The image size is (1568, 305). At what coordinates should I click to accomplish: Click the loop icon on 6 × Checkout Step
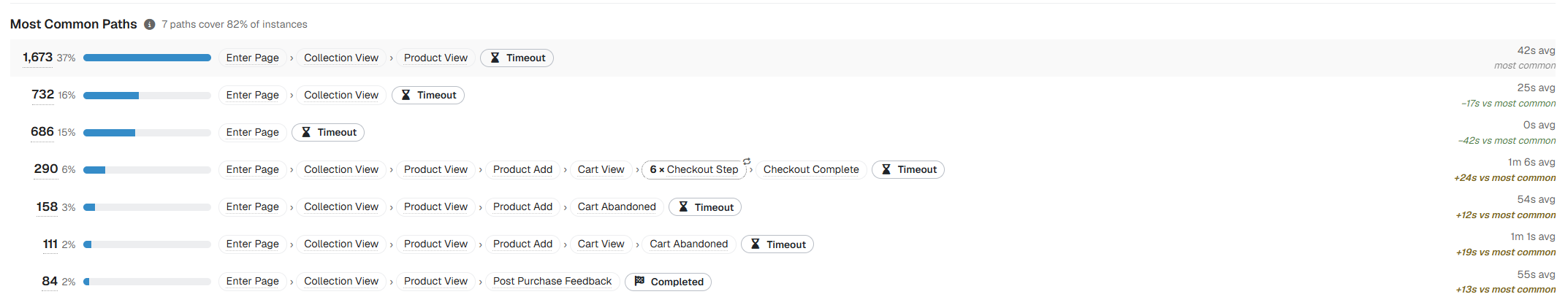tap(747, 161)
